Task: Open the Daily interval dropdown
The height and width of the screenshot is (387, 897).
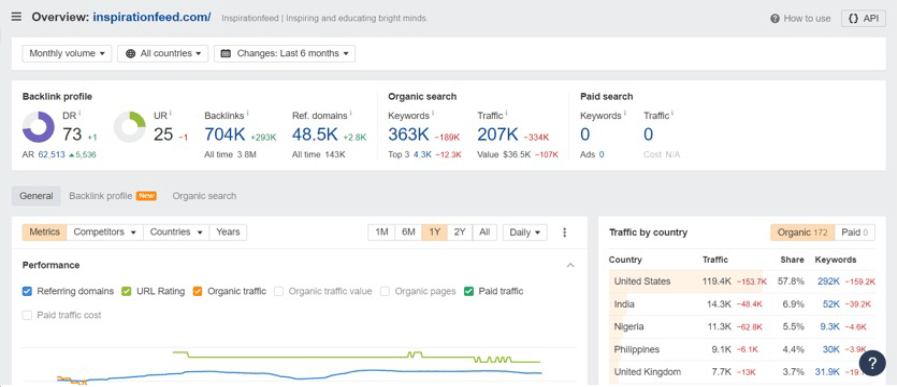Action: point(525,232)
